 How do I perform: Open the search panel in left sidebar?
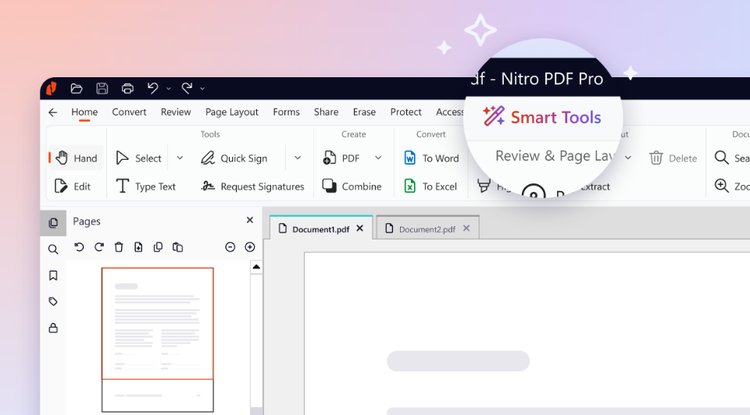(53, 250)
